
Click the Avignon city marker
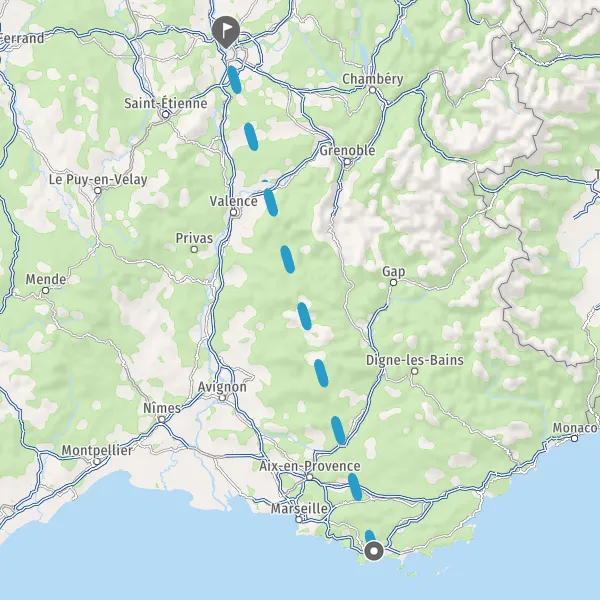(222, 398)
